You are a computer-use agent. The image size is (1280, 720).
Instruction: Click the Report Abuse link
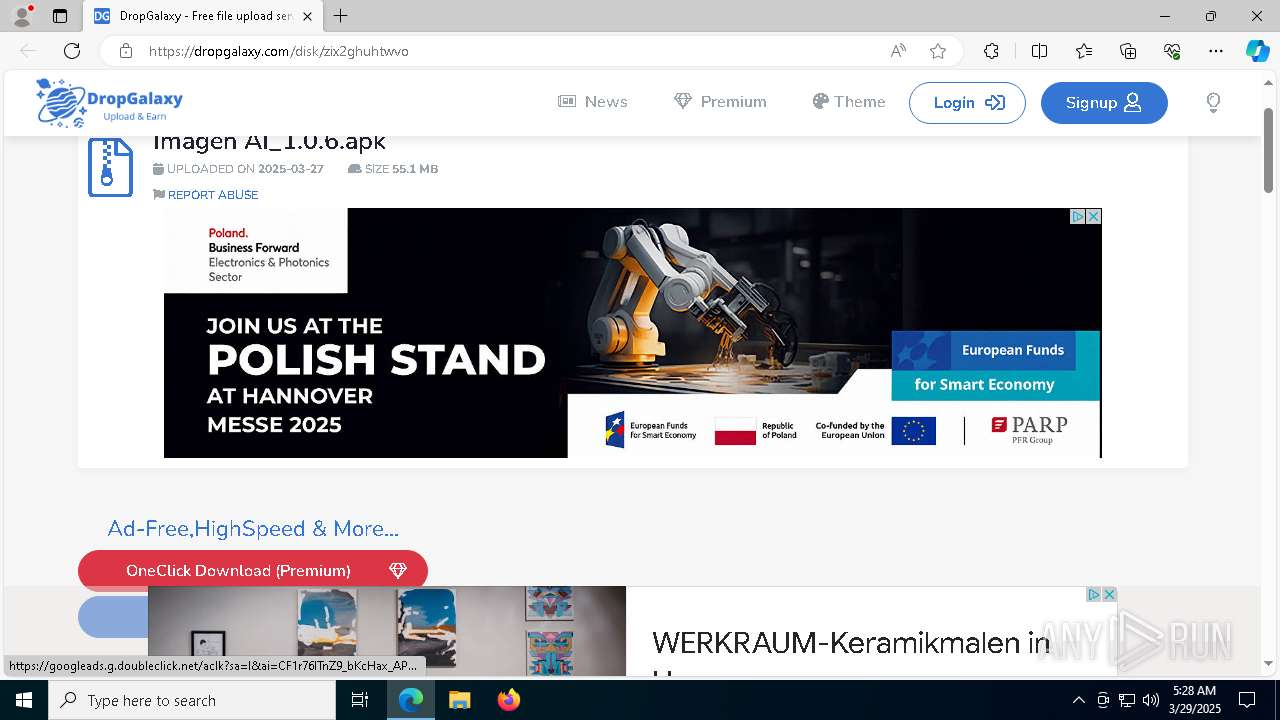[x=206, y=195]
